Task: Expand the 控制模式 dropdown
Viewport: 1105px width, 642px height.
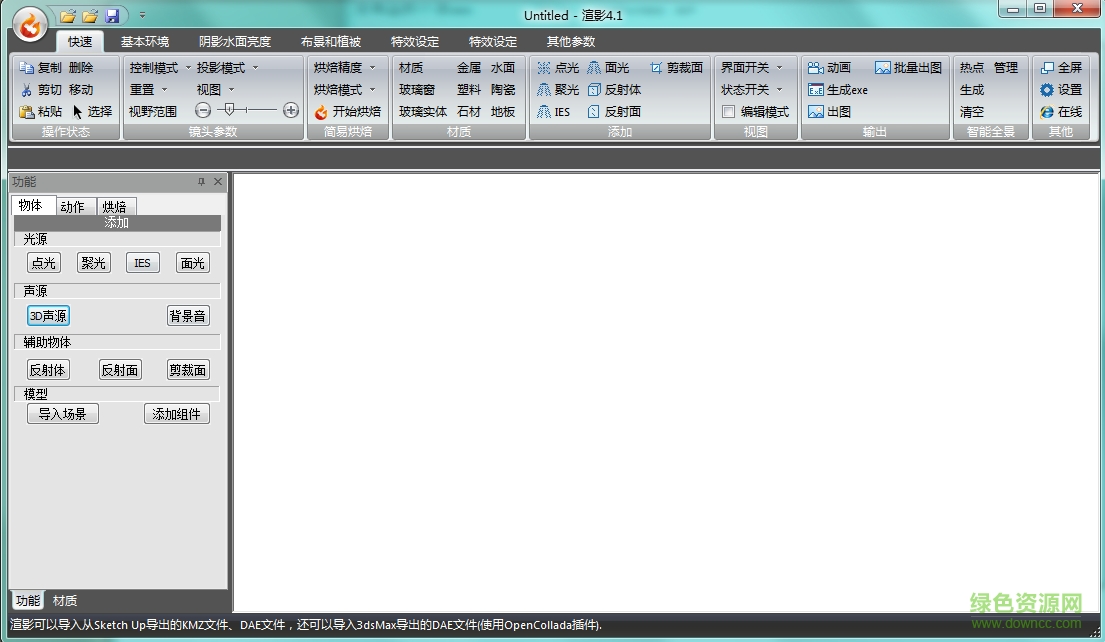Action: [160, 68]
